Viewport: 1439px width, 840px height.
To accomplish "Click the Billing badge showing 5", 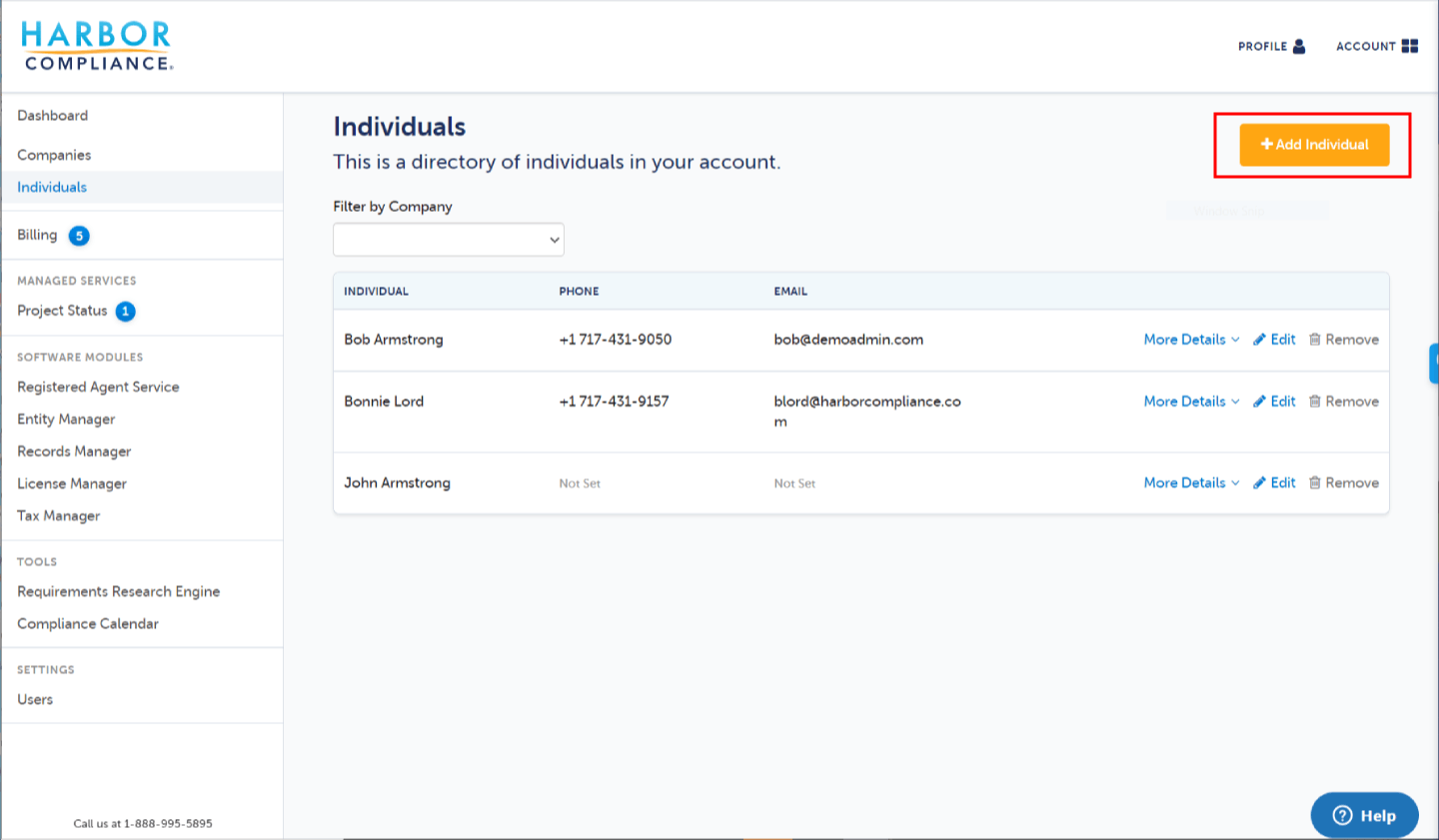I will (x=79, y=236).
